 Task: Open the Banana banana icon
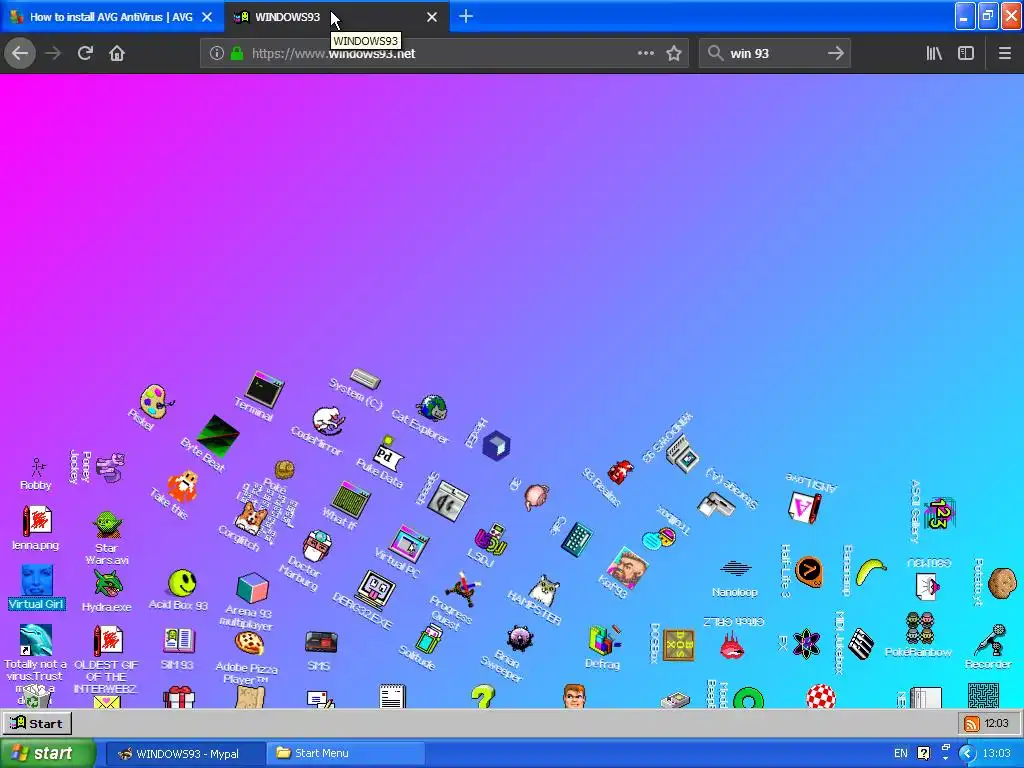pos(871,571)
